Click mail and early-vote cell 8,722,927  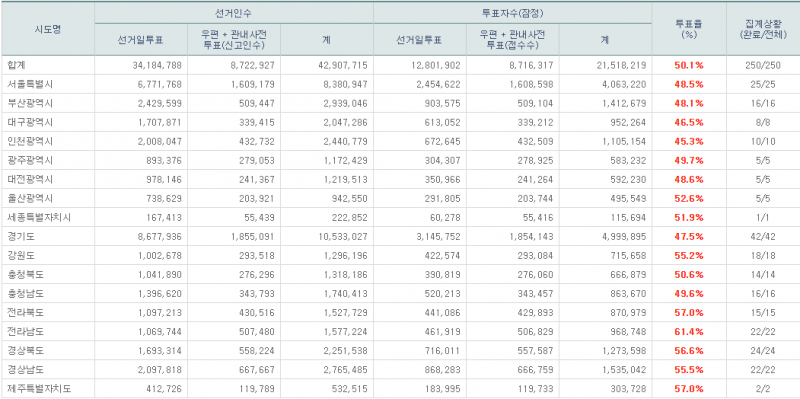[x=252, y=65]
